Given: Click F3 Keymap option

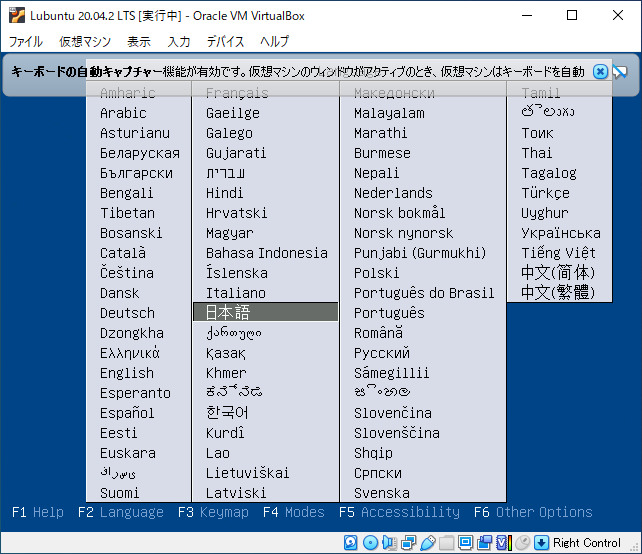Looking at the screenshot, I should (x=213, y=512).
